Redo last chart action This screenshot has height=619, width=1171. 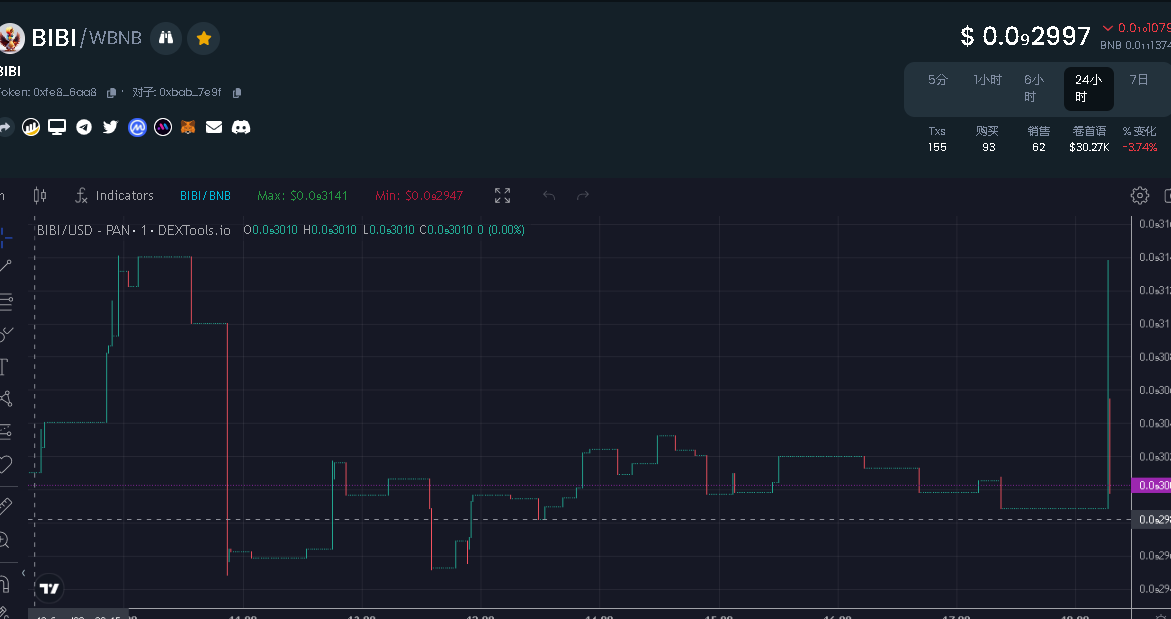click(x=583, y=196)
